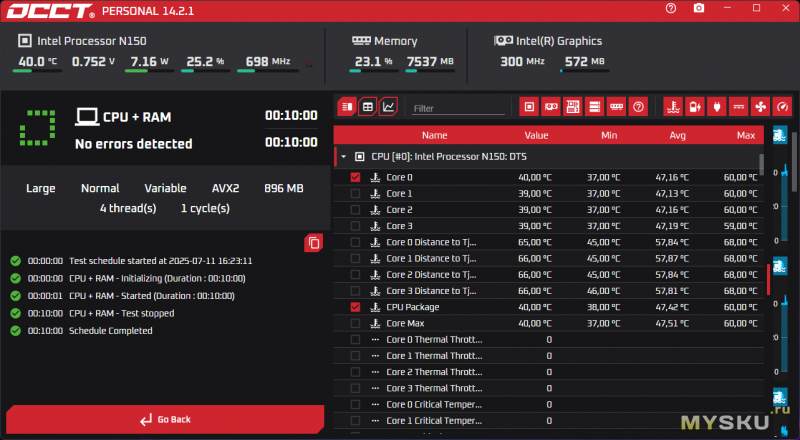The height and width of the screenshot is (440, 800).
Task: Click the CPU usage 25.2 % progress bar
Action: click(x=206, y=71)
